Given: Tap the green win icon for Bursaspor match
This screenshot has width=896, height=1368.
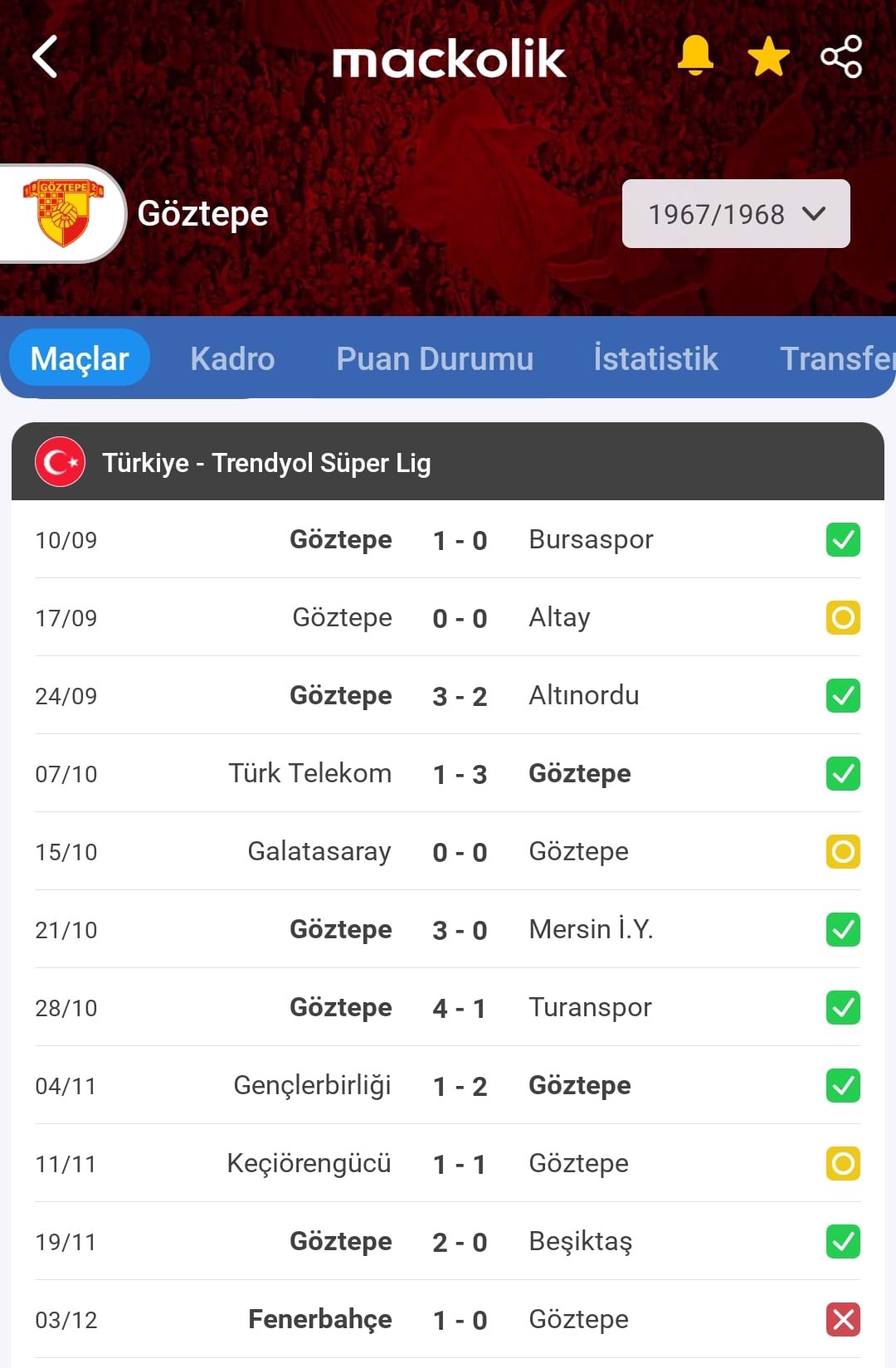Looking at the screenshot, I should click(x=843, y=540).
